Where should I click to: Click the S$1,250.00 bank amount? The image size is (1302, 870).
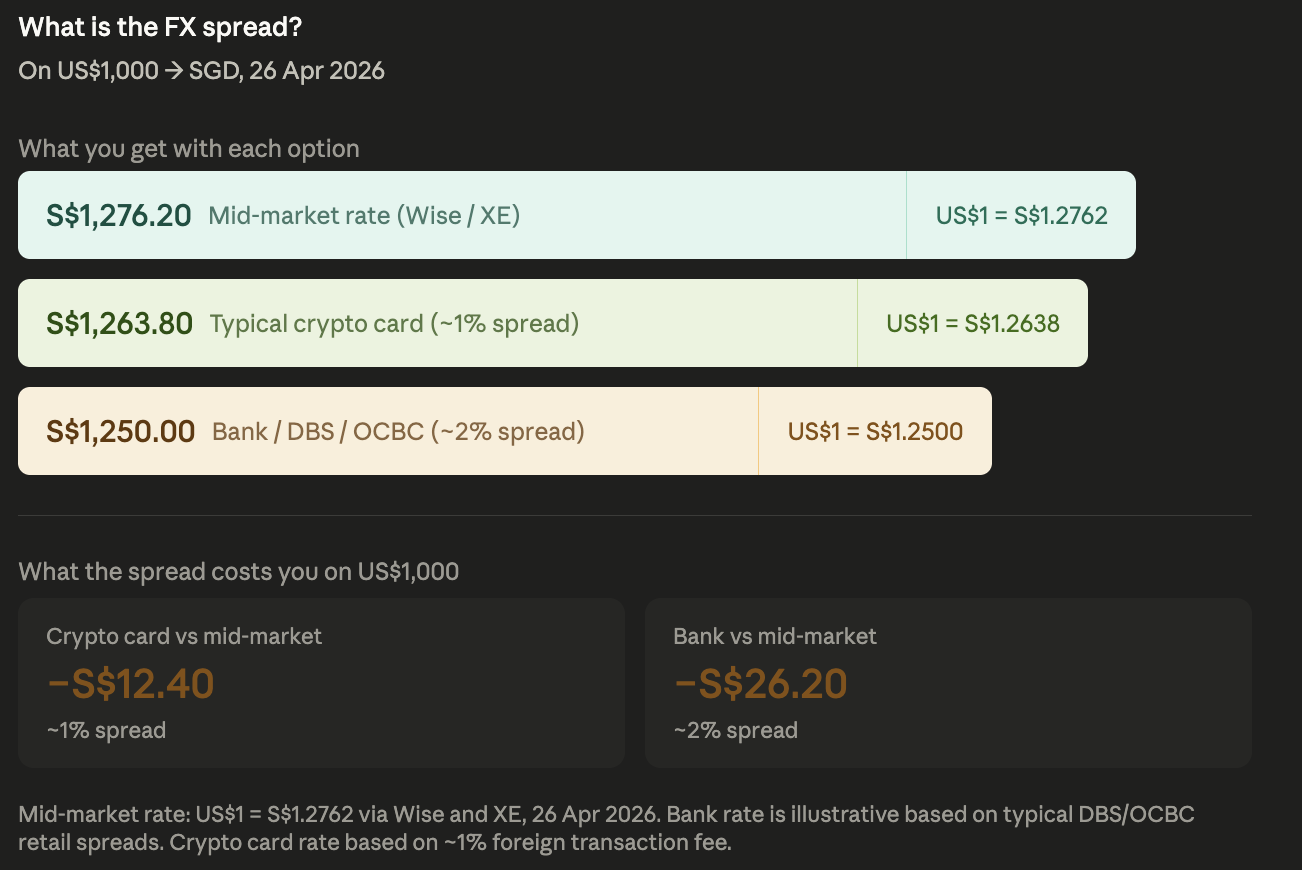click(120, 431)
